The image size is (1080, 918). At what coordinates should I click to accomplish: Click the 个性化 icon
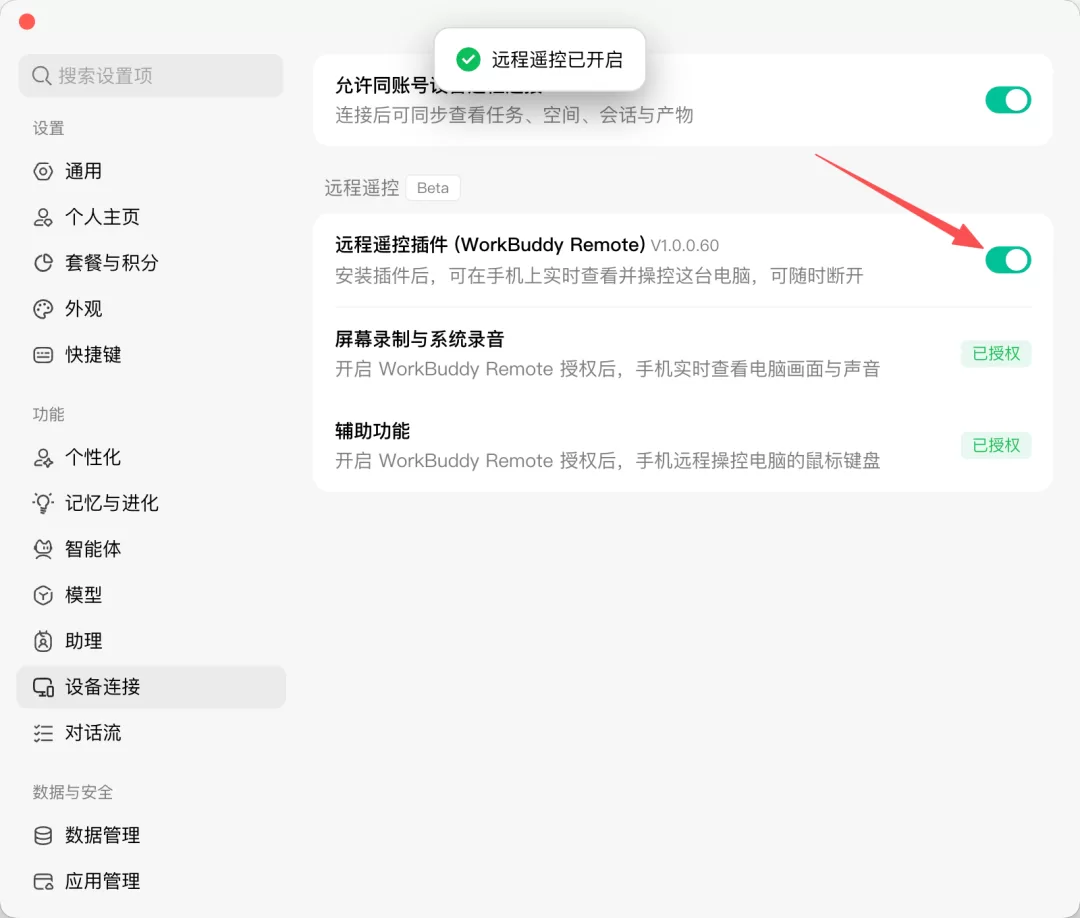(43, 458)
